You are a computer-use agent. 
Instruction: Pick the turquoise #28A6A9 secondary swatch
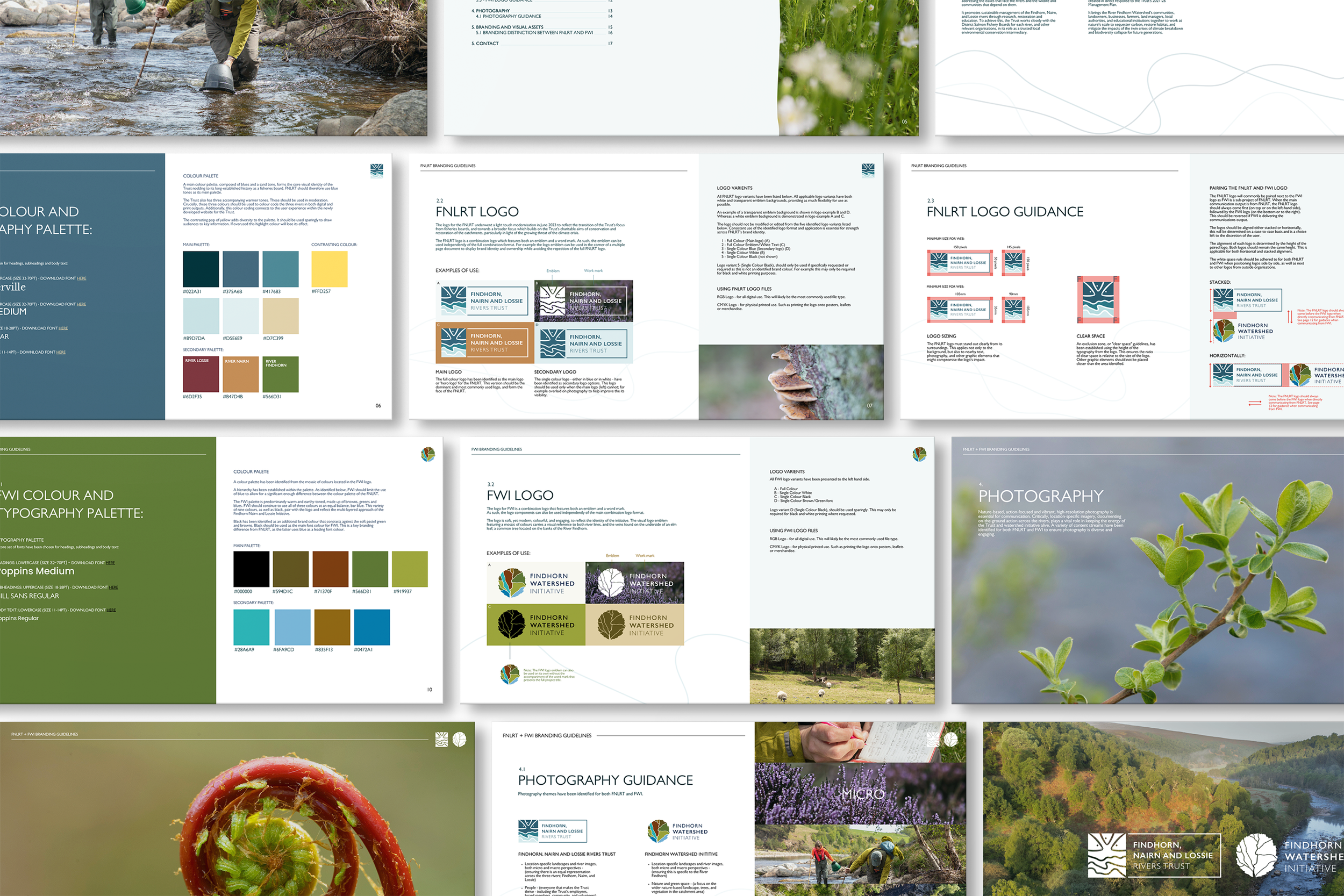click(251, 627)
